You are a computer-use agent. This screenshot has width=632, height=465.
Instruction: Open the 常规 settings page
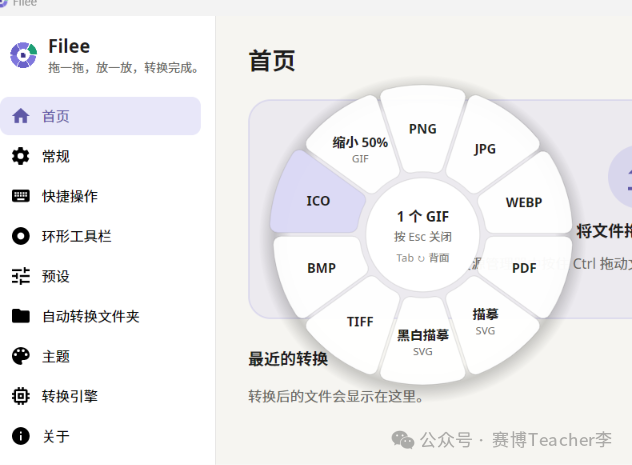101,156
